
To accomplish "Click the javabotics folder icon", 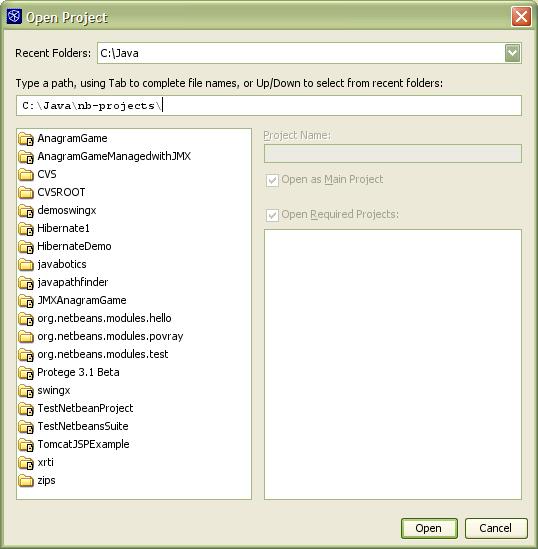I will tap(26, 265).
